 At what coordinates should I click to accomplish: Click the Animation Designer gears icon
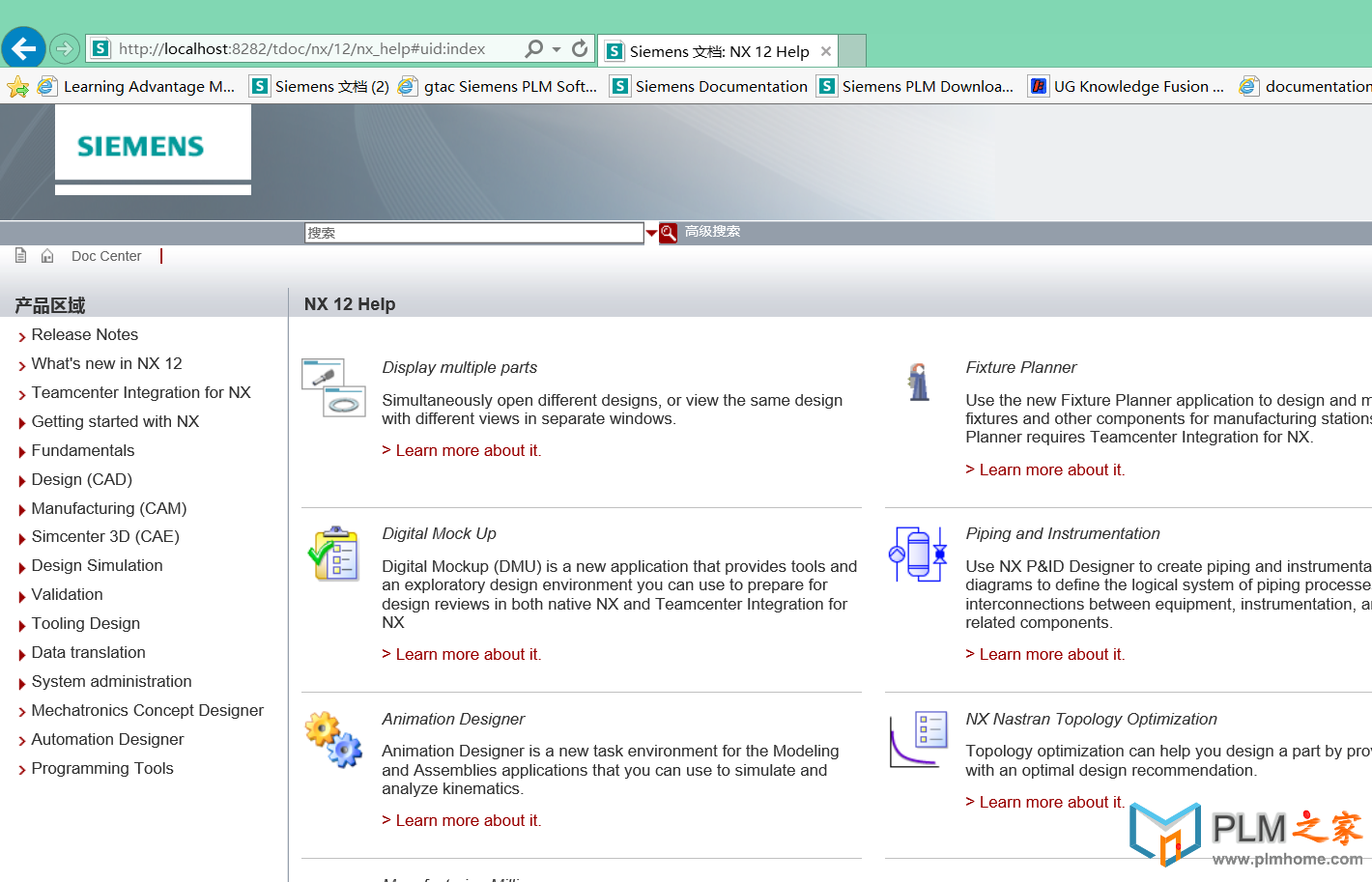pos(333,739)
